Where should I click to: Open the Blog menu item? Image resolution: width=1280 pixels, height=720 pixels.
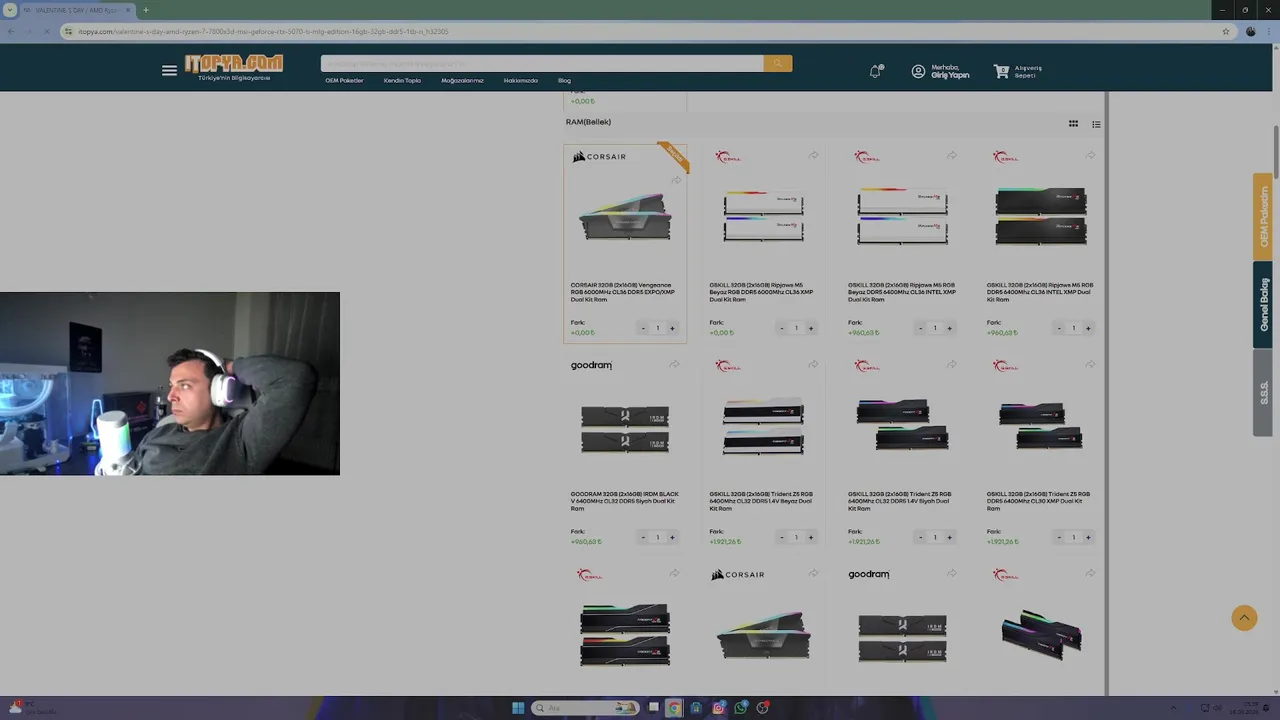click(564, 80)
